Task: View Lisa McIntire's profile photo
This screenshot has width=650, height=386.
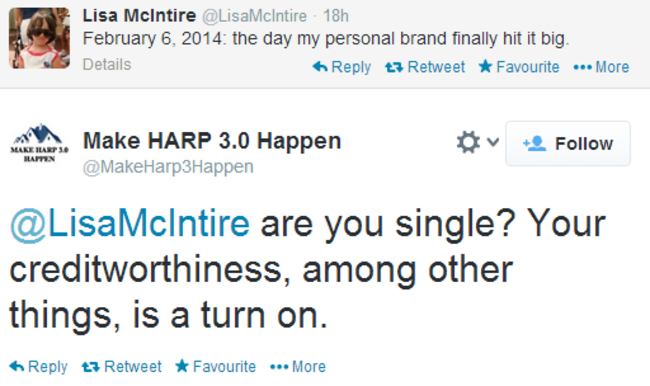Action: pyautogui.click(x=39, y=38)
